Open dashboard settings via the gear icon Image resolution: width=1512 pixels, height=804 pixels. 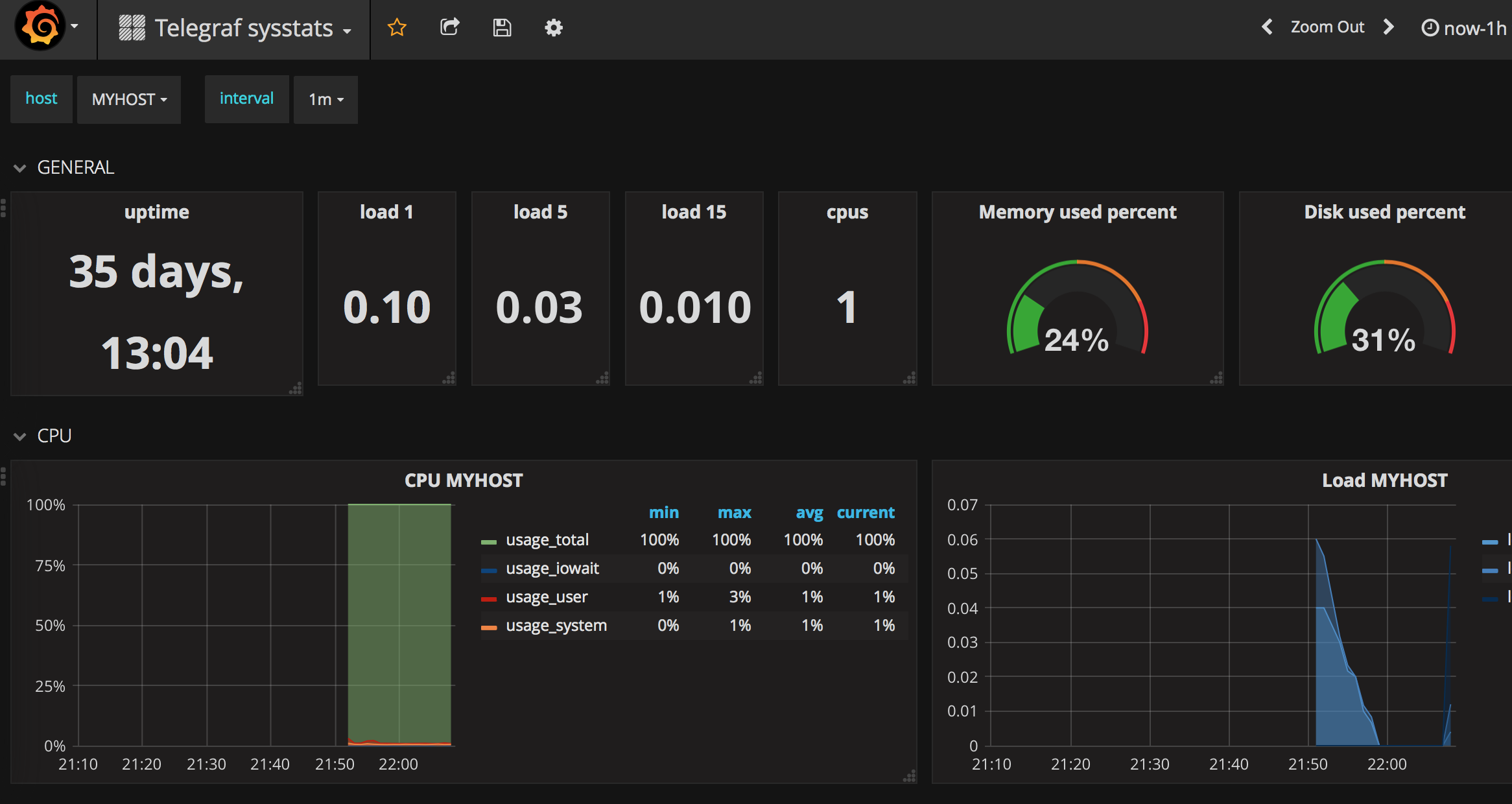(x=554, y=27)
